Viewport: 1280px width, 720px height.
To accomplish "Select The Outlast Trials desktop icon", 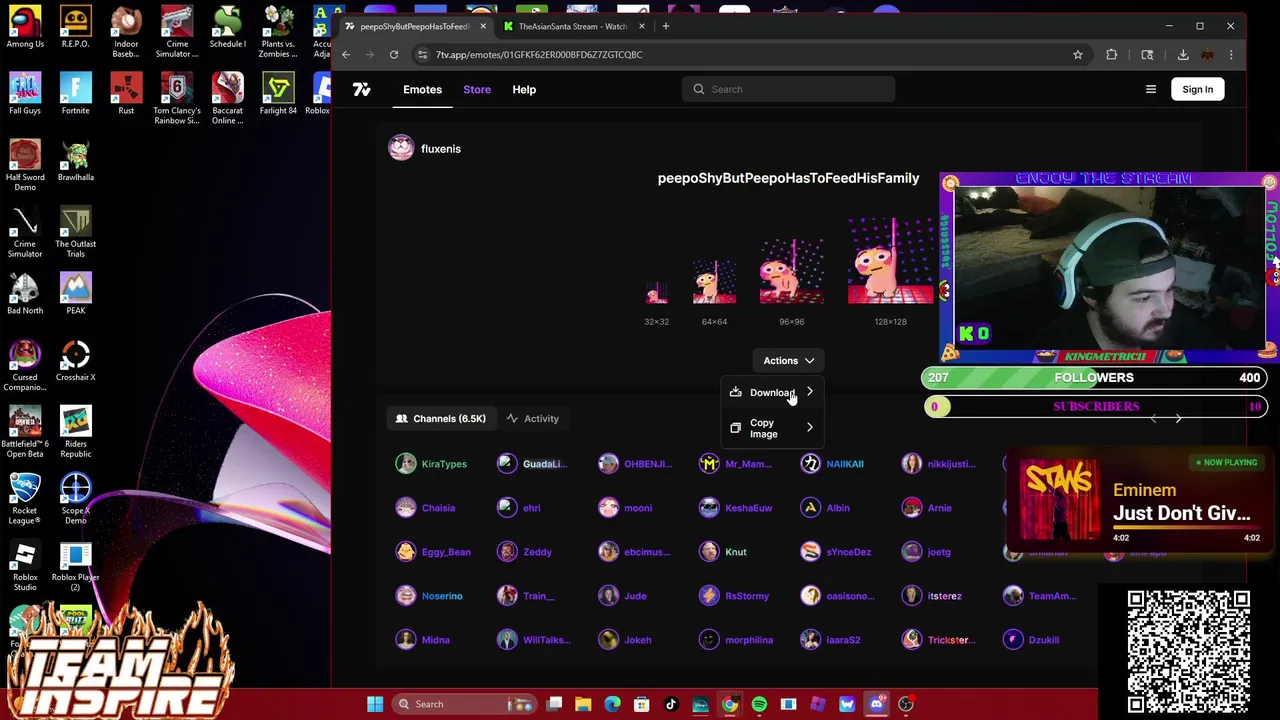I will click(x=75, y=232).
